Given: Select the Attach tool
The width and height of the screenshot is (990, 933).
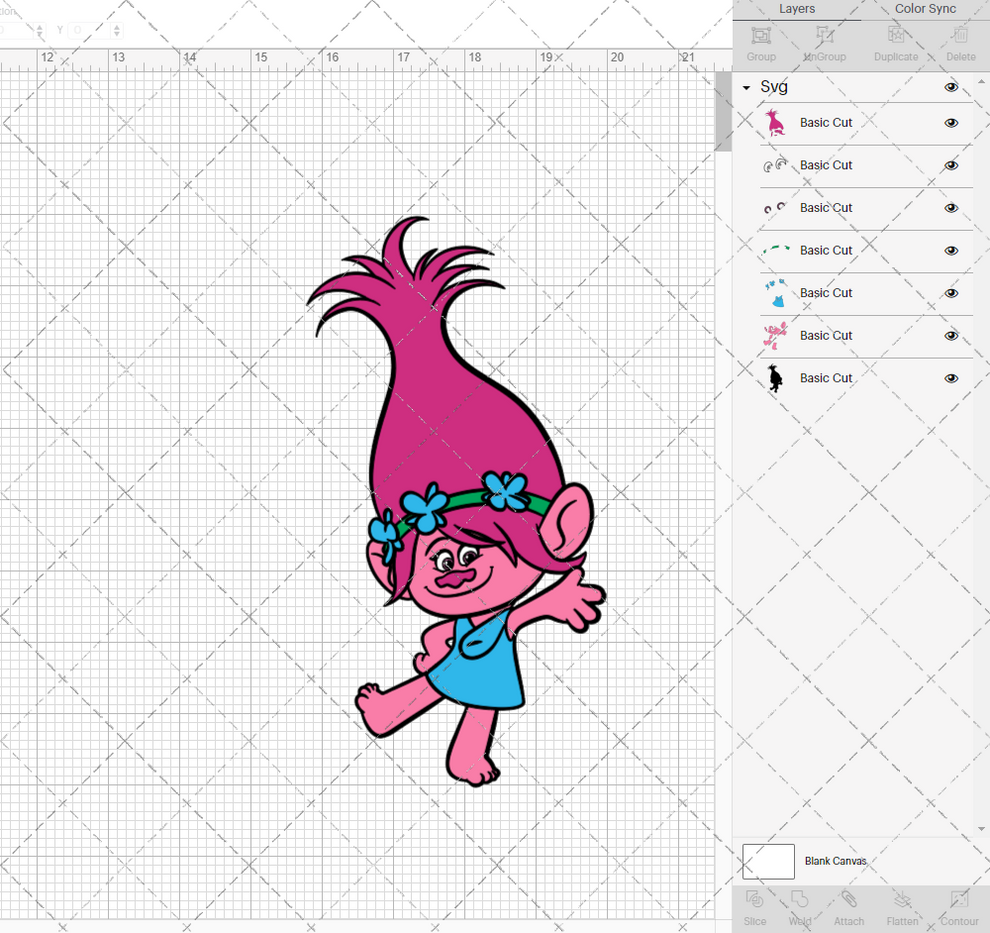Looking at the screenshot, I should 849,907.
